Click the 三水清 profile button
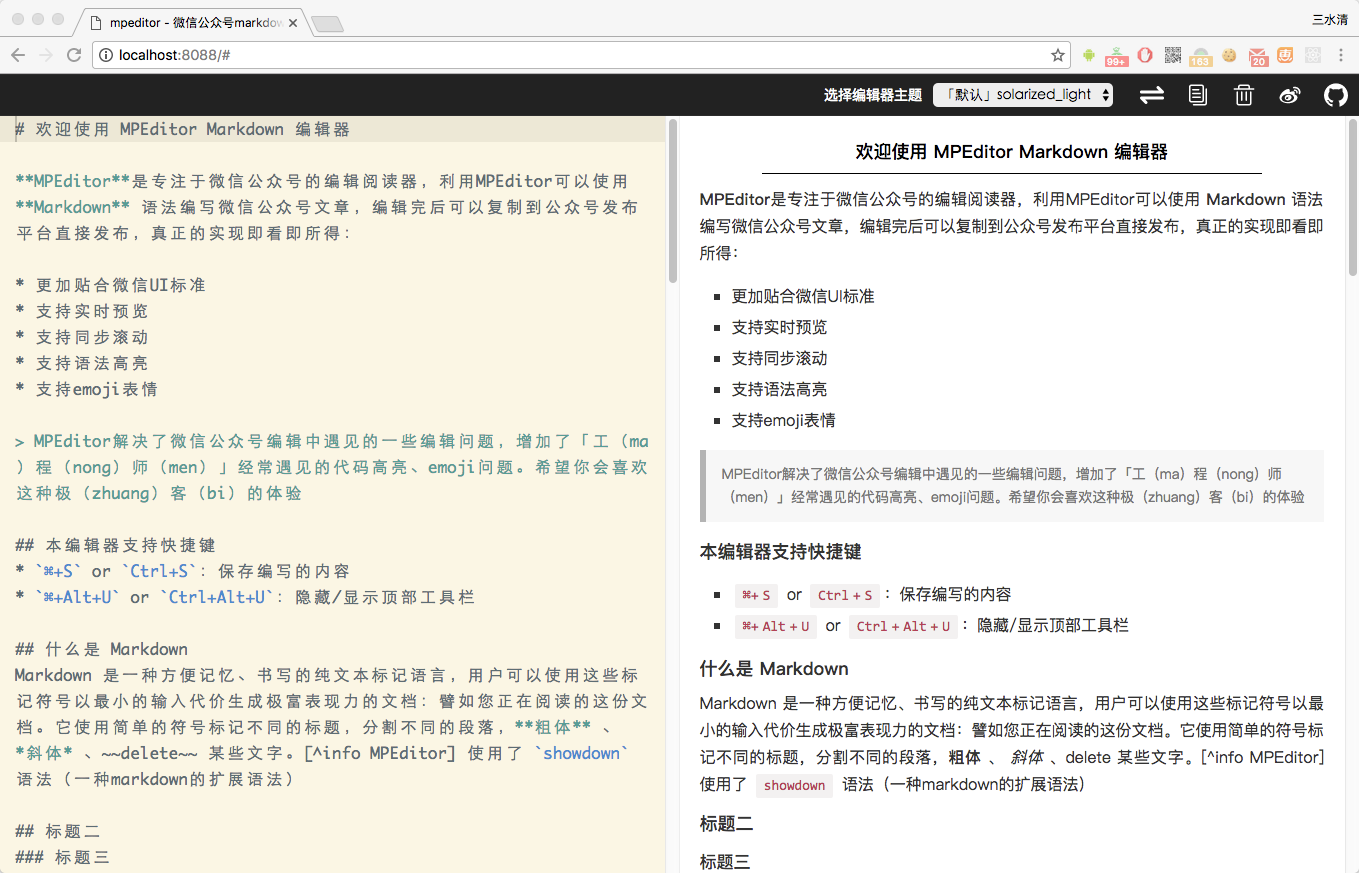The image size is (1359, 873). coord(1329,18)
